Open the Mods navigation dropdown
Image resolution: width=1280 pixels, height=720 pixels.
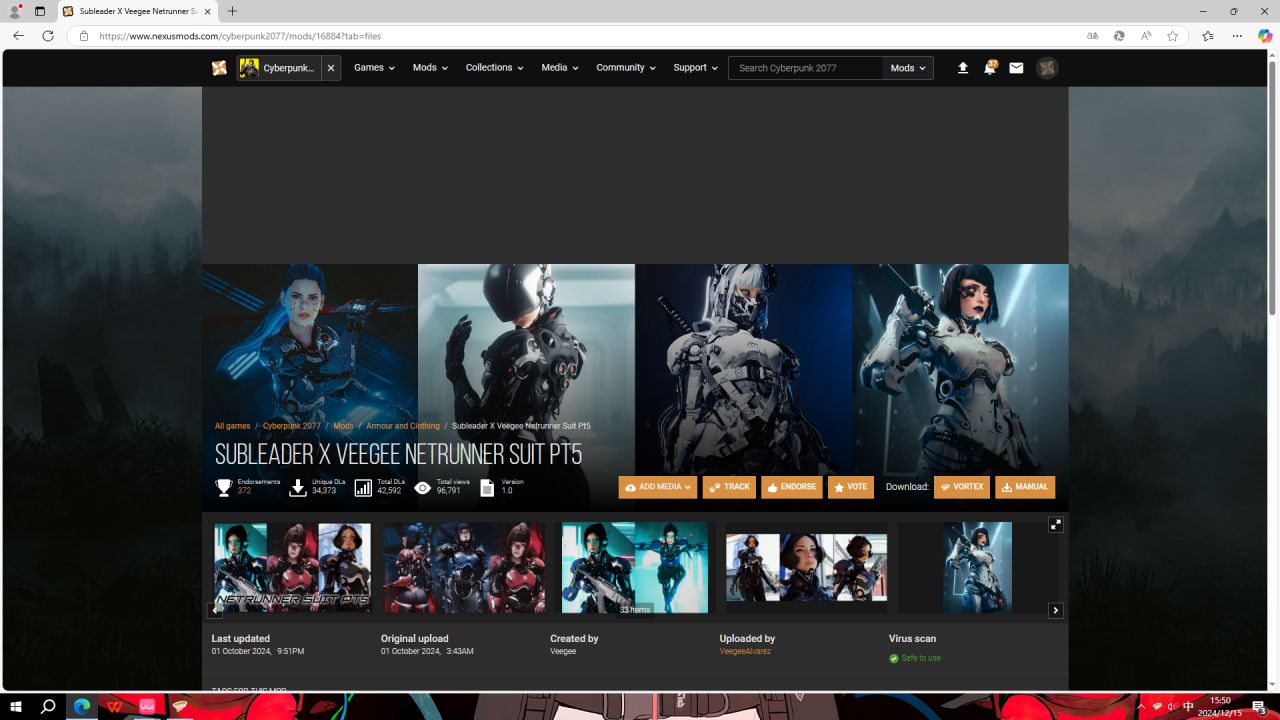point(430,68)
